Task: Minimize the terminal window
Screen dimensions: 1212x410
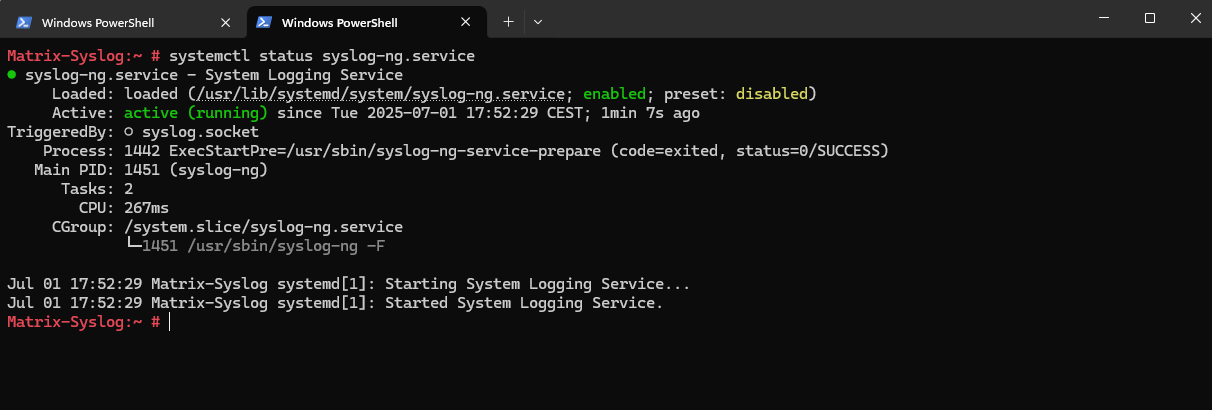Action: (x=1104, y=18)
